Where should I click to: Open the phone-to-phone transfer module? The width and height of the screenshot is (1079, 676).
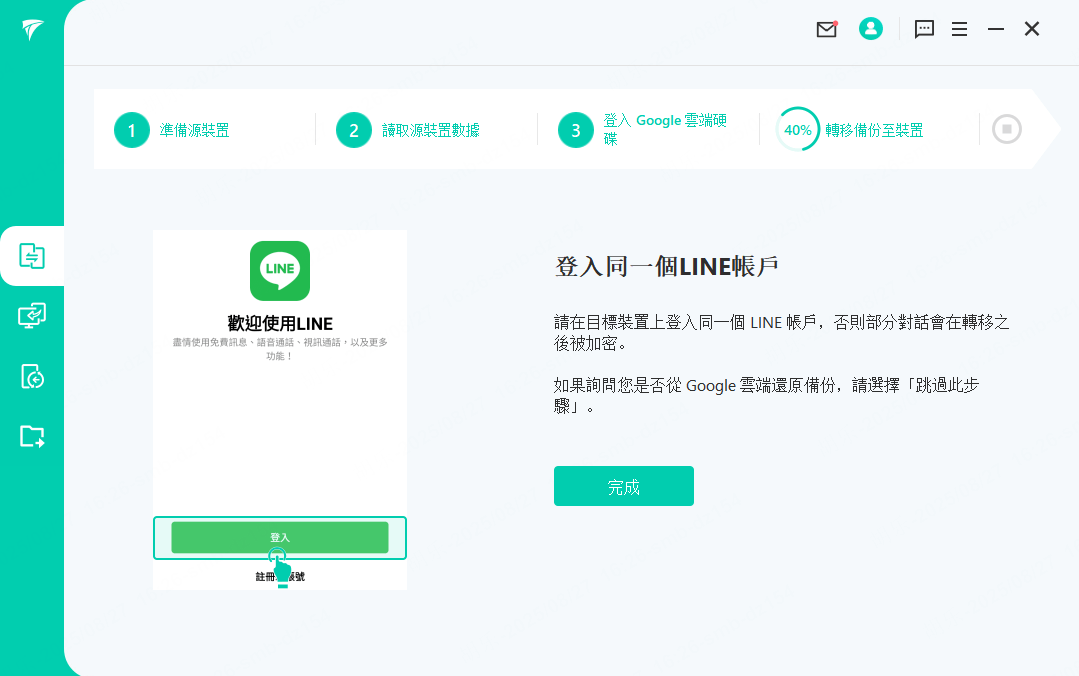point(32,256)
